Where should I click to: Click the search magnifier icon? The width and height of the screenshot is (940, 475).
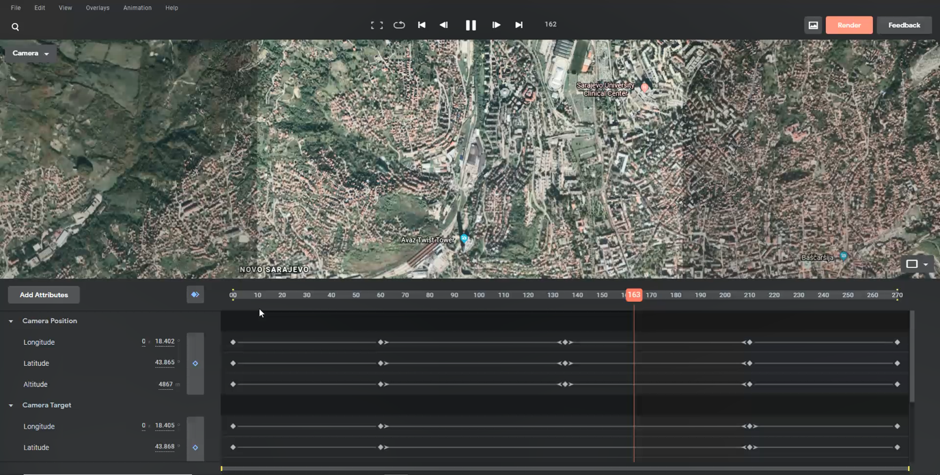pos(15,27)
